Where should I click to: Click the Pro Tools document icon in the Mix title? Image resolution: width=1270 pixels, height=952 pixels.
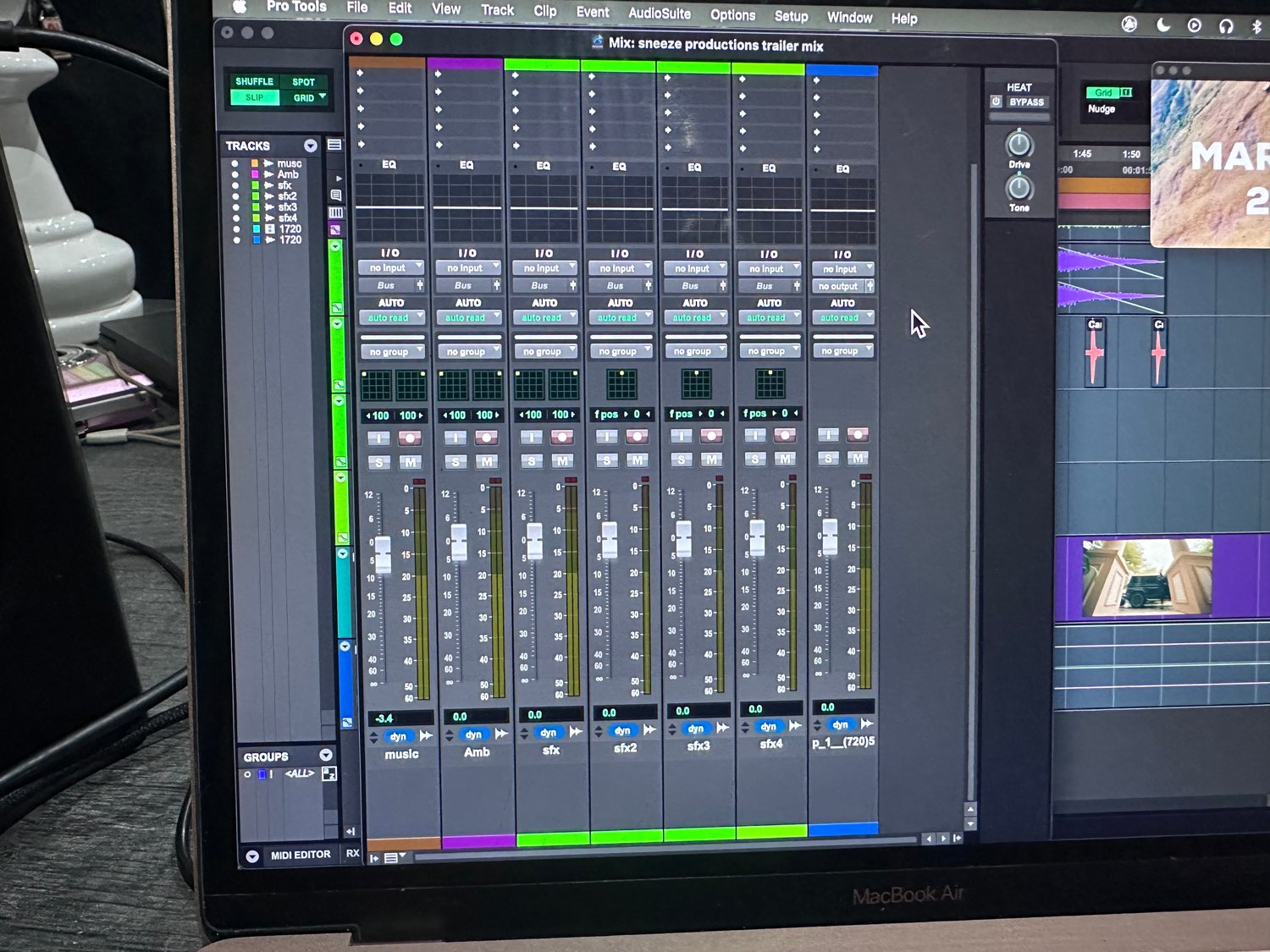tap(597, 41)
